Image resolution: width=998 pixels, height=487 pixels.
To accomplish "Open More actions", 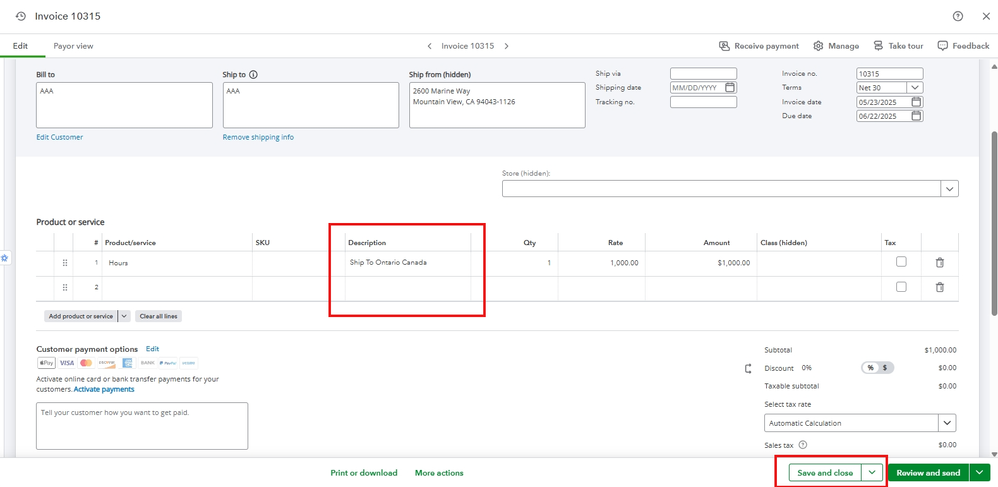I will [x=439, y=473].
